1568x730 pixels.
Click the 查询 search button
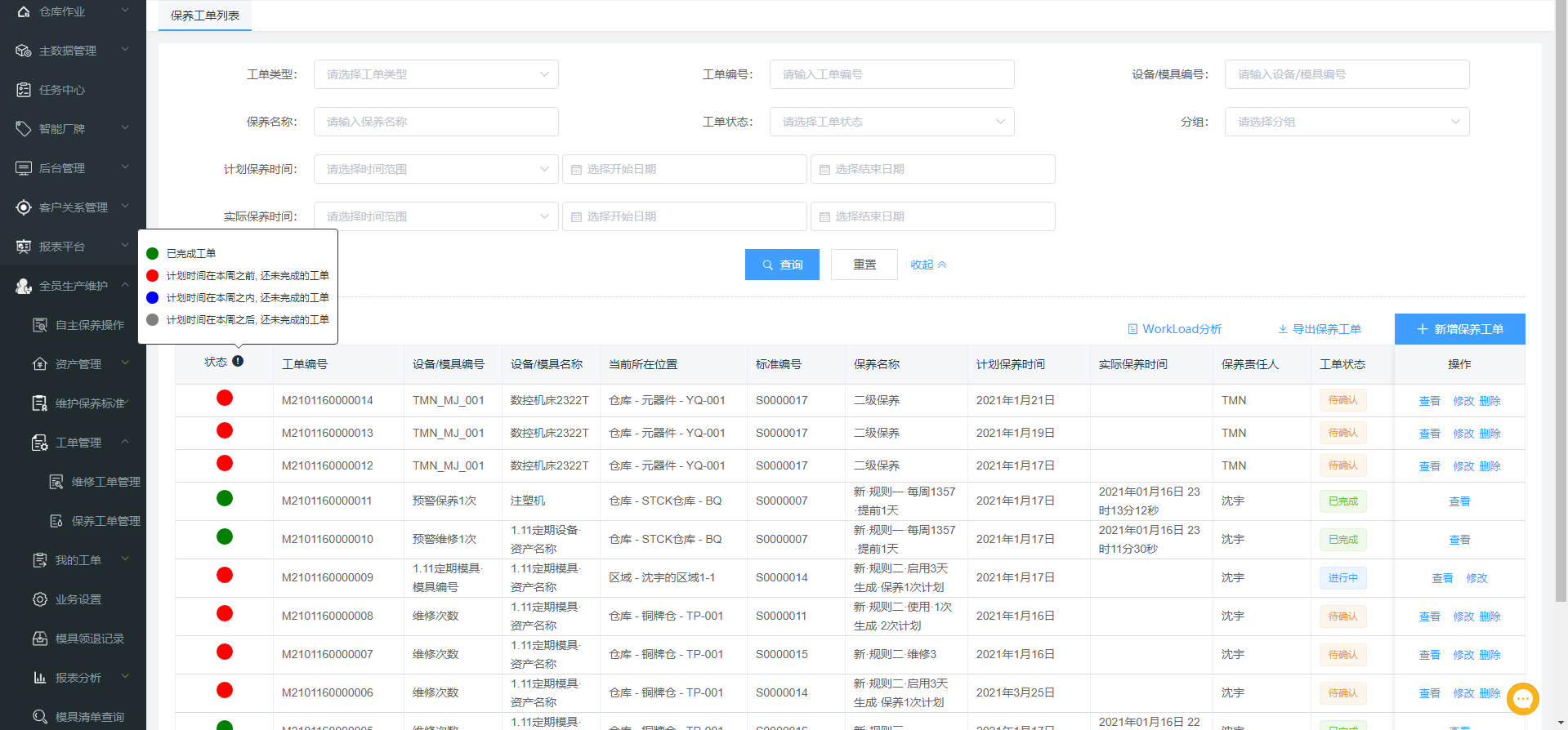coord(782,265)
